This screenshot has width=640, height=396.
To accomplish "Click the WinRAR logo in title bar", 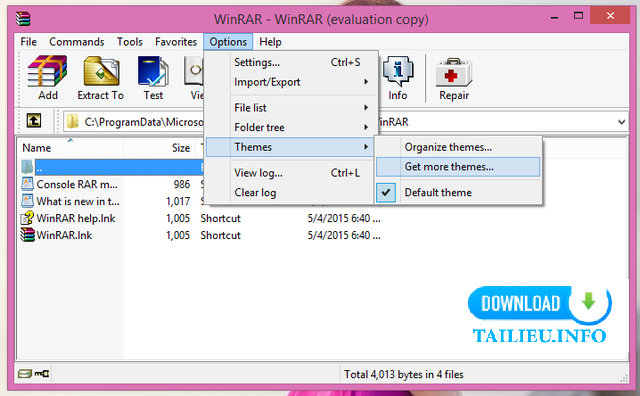I will click(x=23, y=18).
